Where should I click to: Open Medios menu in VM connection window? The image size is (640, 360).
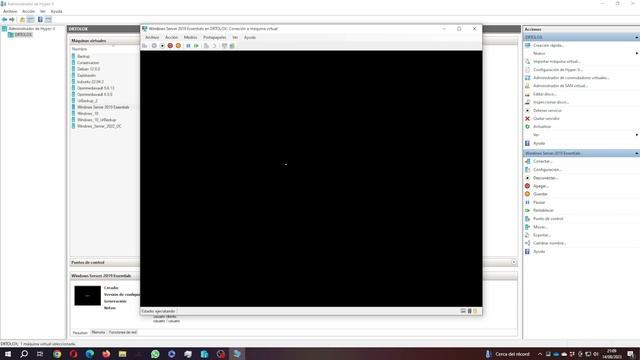pos(190,38)
